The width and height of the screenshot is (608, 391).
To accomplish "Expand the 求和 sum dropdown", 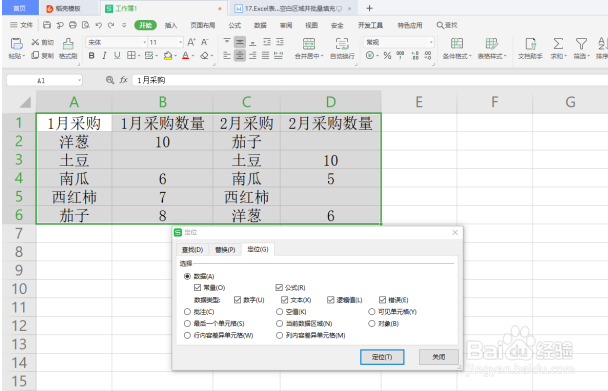I will [565, 56].
